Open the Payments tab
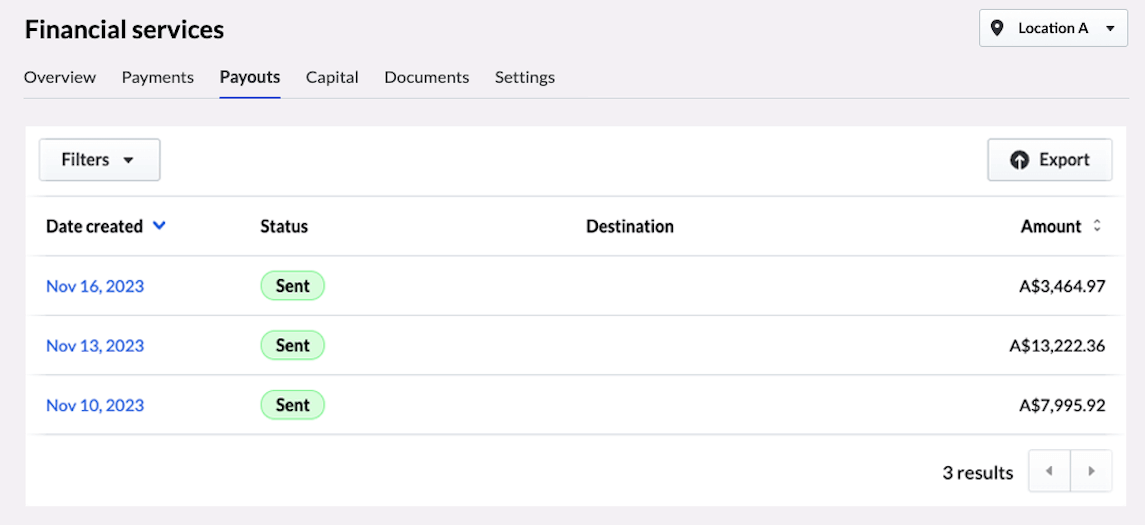This screenshot has height=525, width=1145. [158, 77]
